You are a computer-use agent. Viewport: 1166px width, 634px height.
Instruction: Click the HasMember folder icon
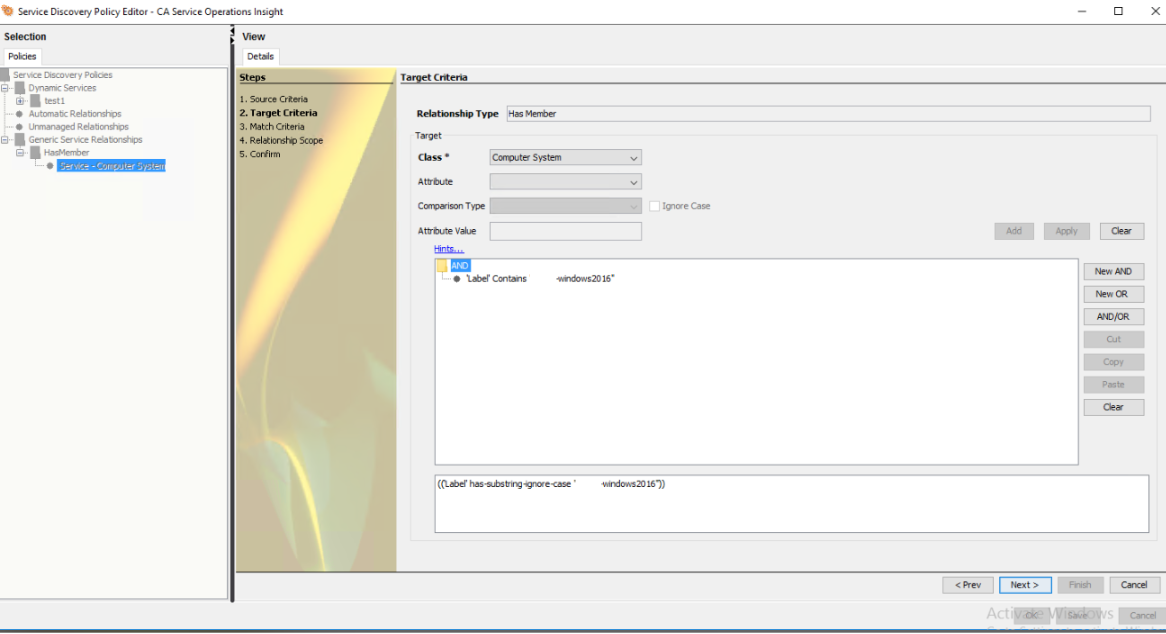(35, 152)
